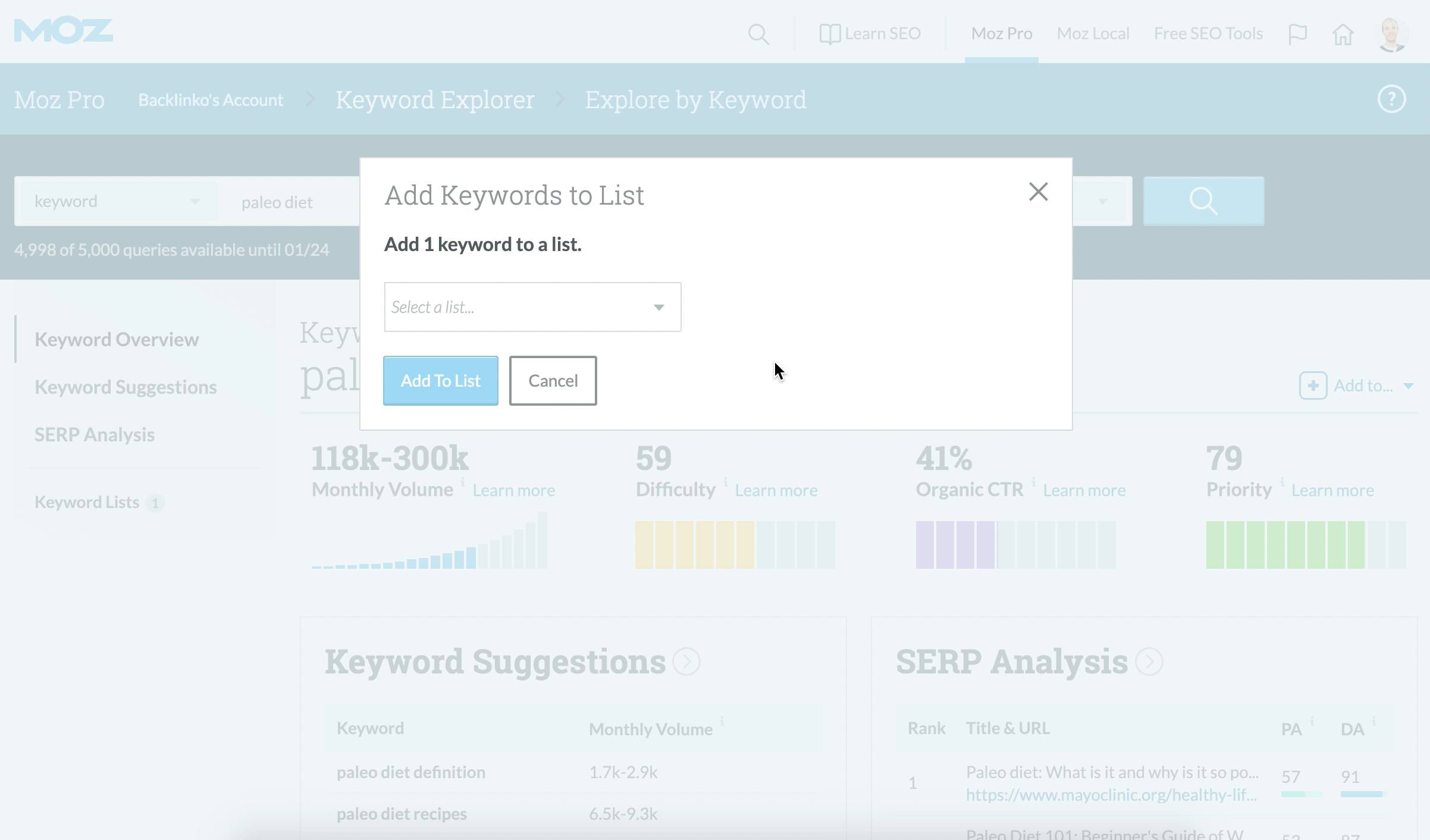
Task: Click Learn more next to Difficulty
Action: [x=776, y=490]
